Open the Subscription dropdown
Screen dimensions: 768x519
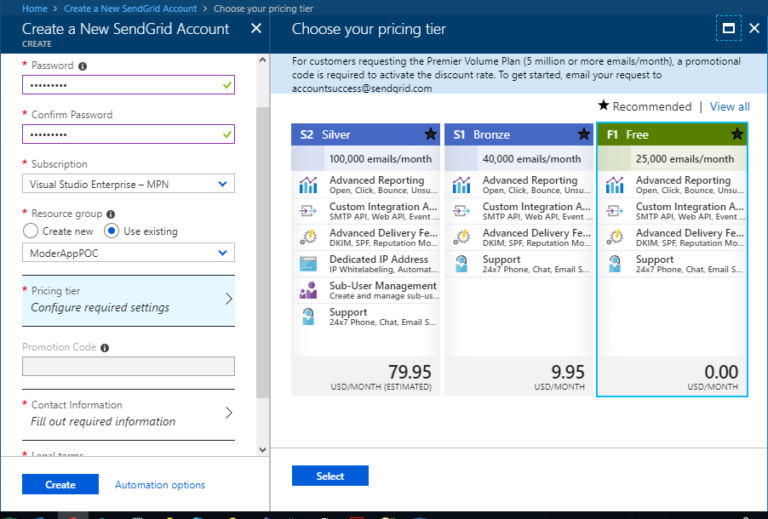pos(128,183)
